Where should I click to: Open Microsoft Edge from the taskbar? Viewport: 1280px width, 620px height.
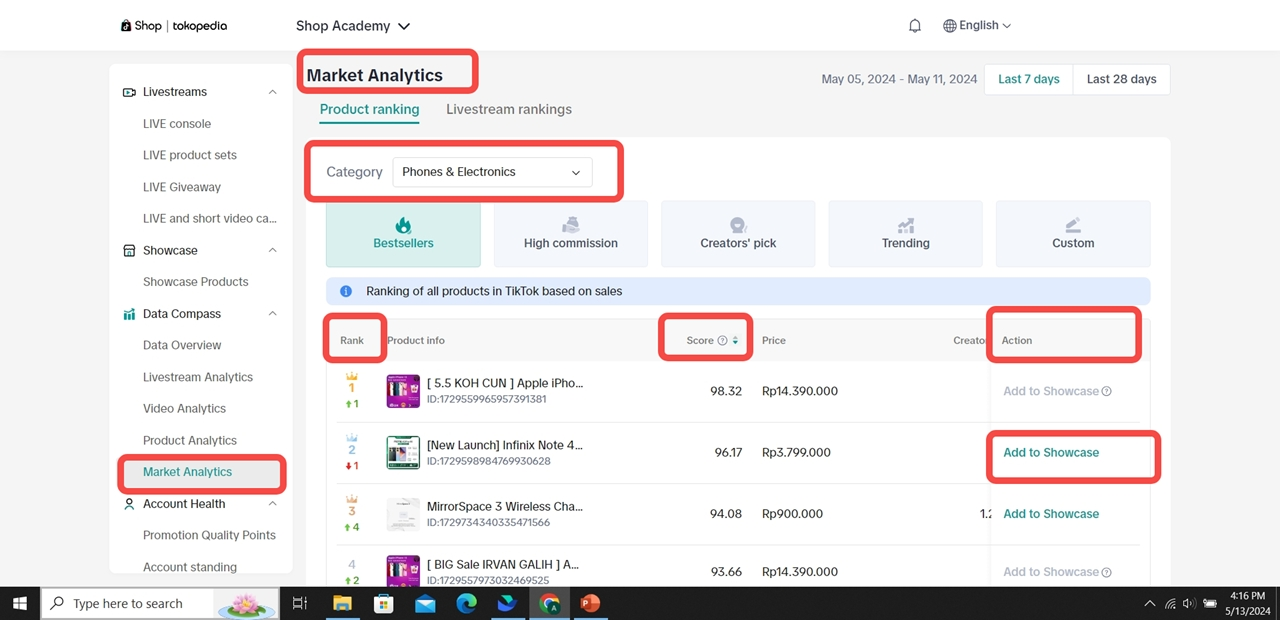[x=466, y=603]
